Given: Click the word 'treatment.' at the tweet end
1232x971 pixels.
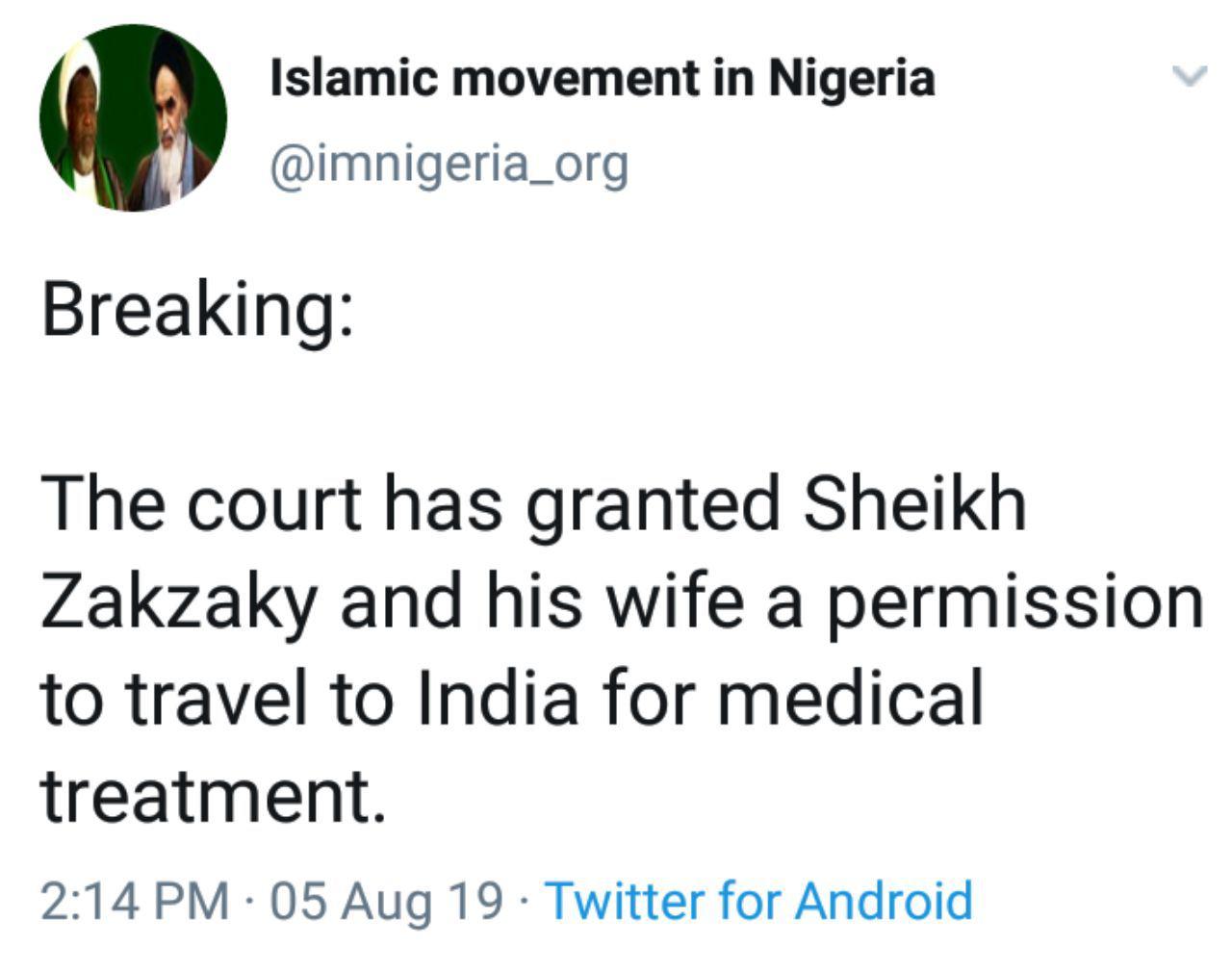Looking at the screenshot, I should click(x=214, y=795).
